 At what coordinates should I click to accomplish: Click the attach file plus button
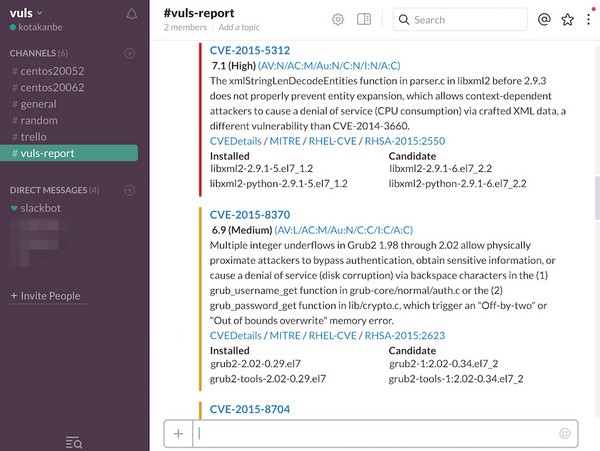[x=178, y=433]
